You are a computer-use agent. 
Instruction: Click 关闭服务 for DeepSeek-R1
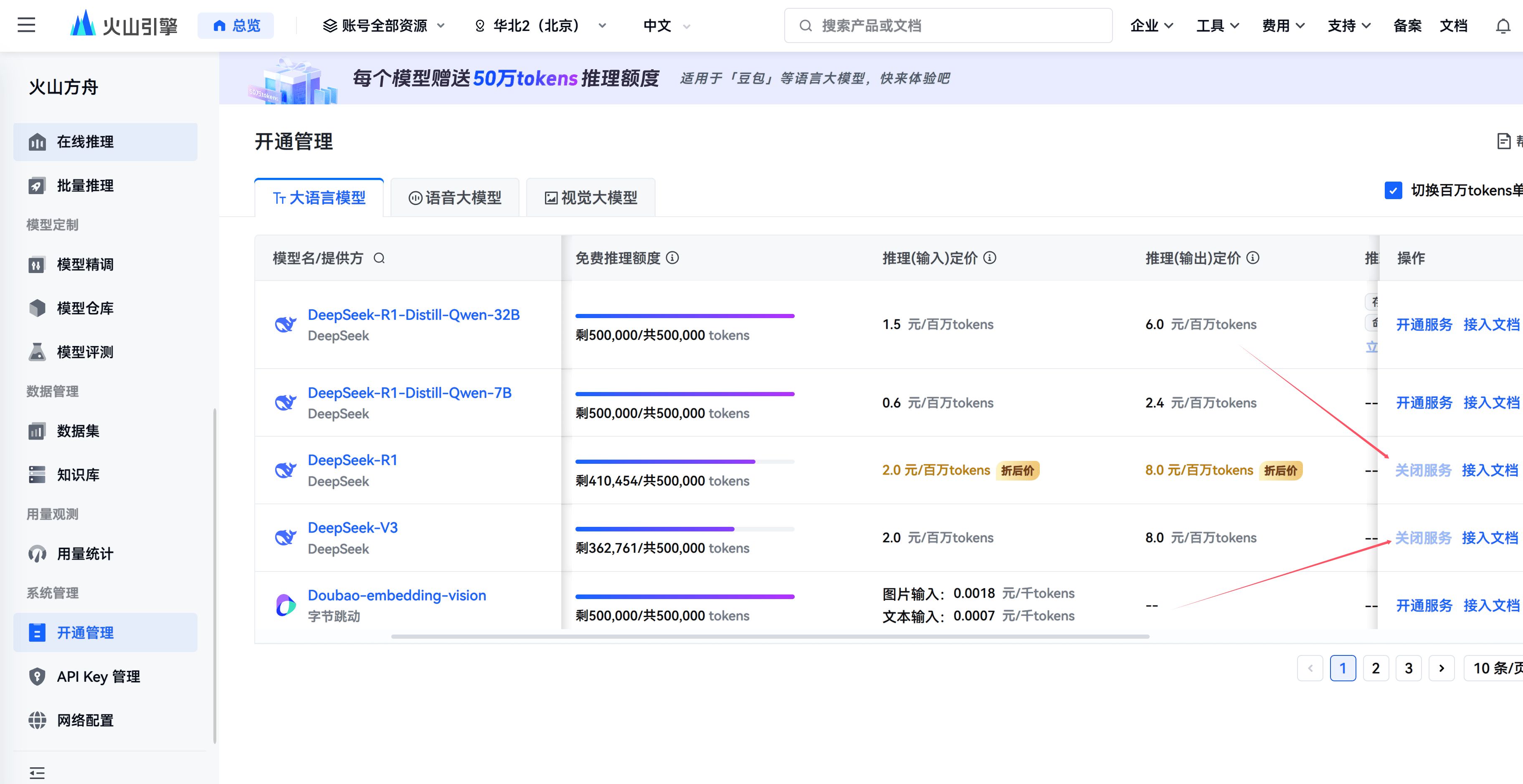(1423, 470)
